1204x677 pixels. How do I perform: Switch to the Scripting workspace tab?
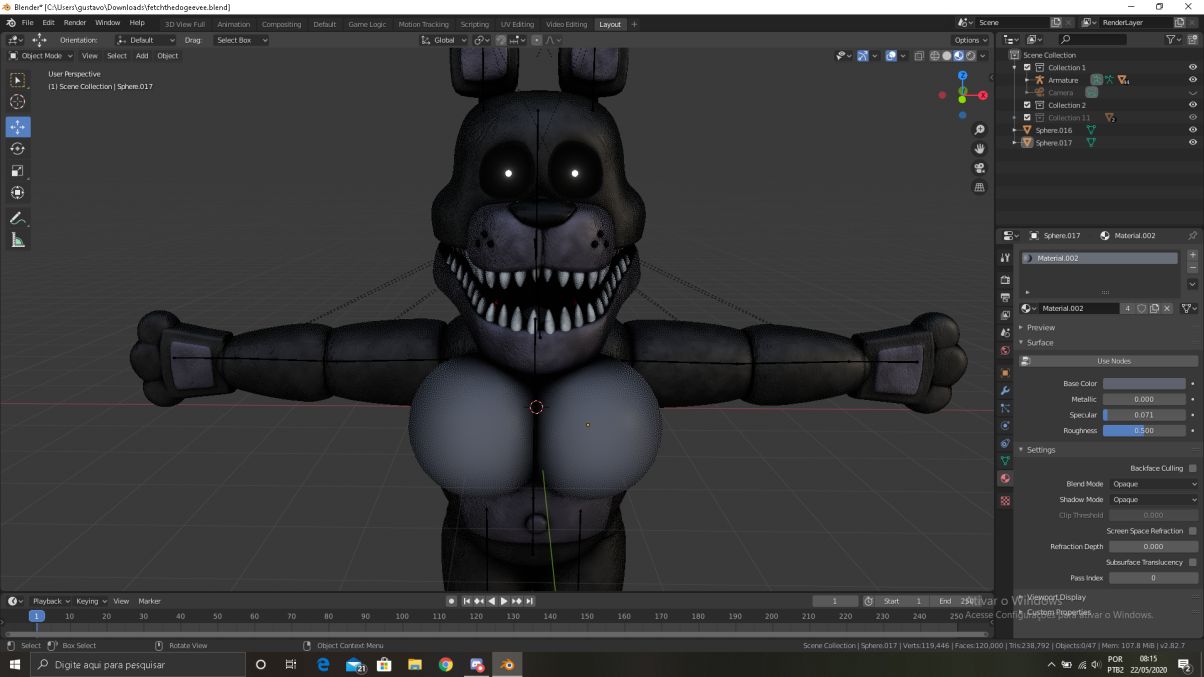(x=475, y=24)
